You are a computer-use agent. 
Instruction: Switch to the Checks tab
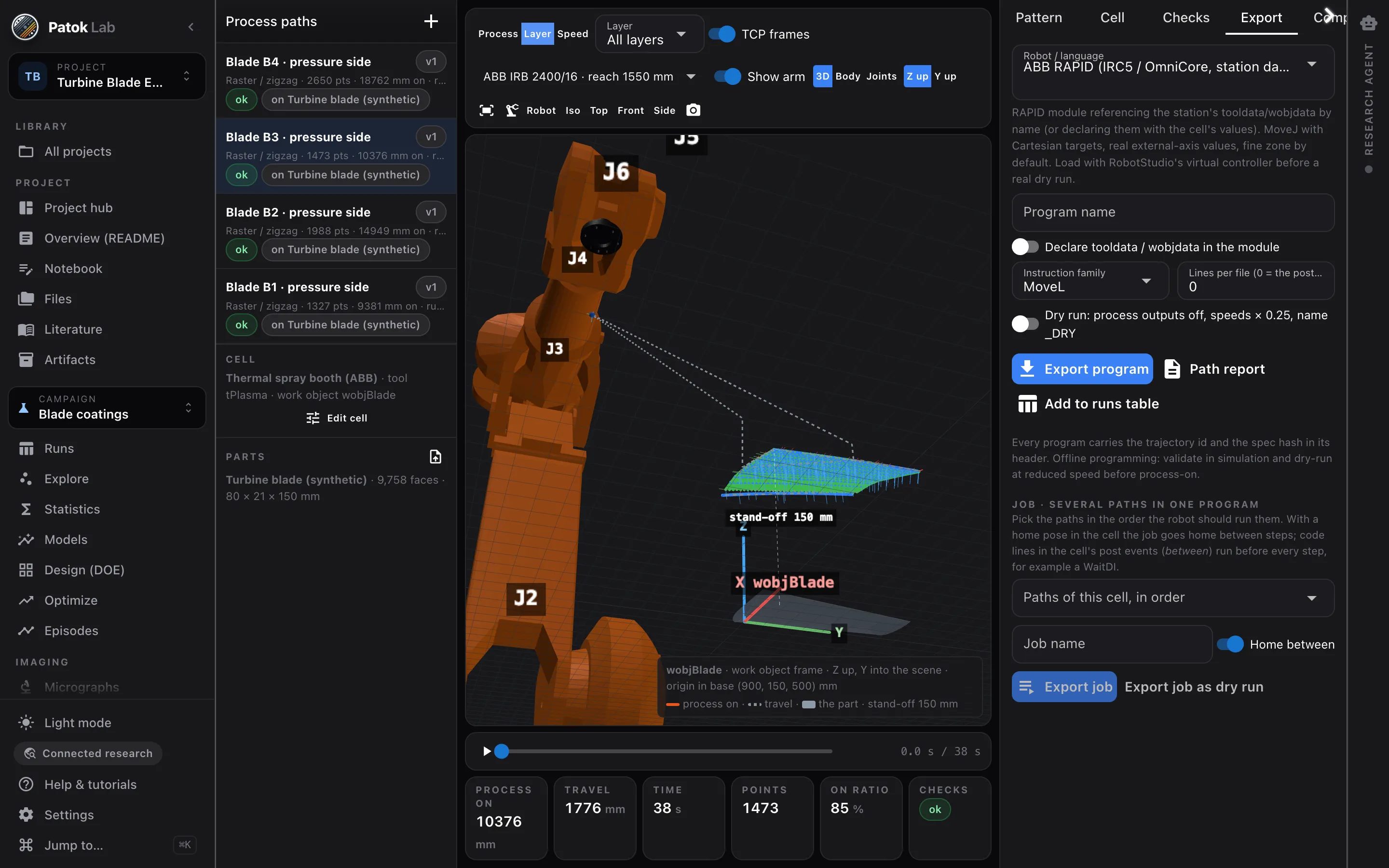click(1186, 18)
